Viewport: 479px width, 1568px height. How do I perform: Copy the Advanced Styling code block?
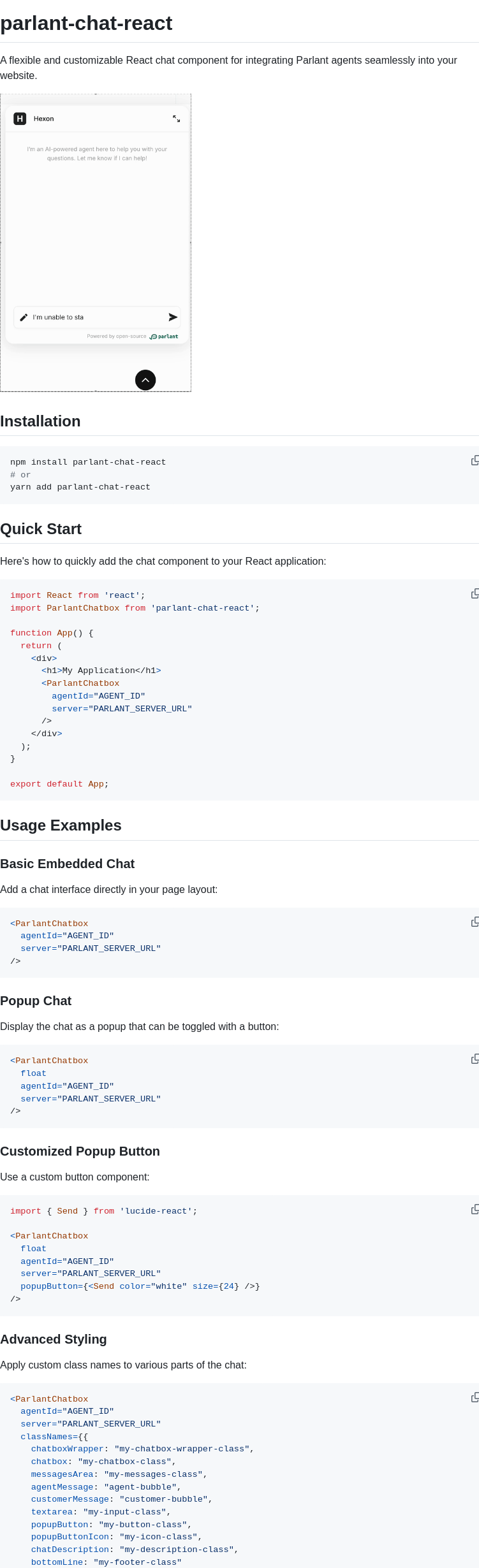[475, 1398]
